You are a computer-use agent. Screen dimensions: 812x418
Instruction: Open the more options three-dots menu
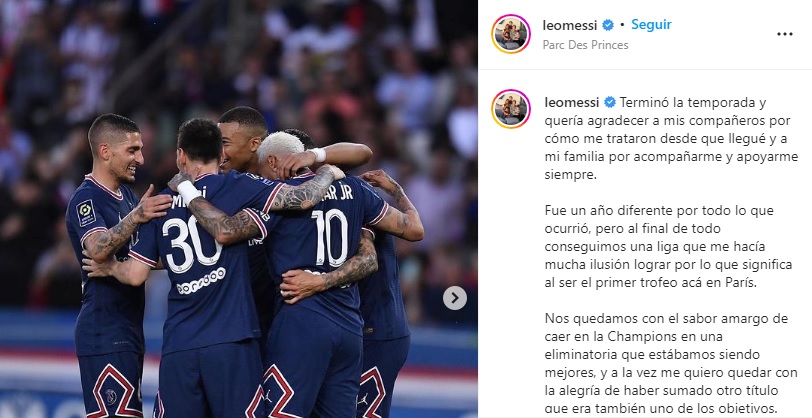click(x=785, y=34)
